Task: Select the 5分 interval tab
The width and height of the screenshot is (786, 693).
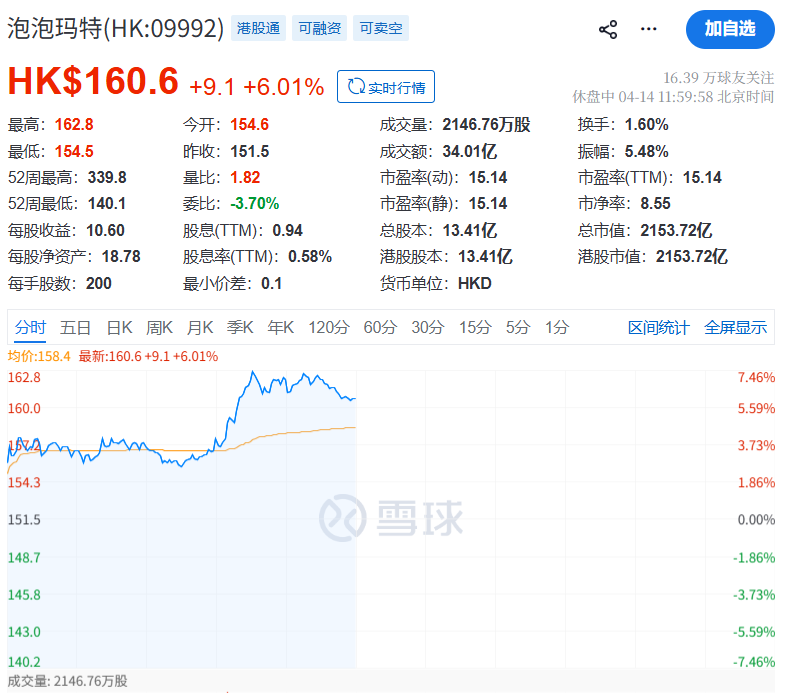Action: tap(517, 327)
